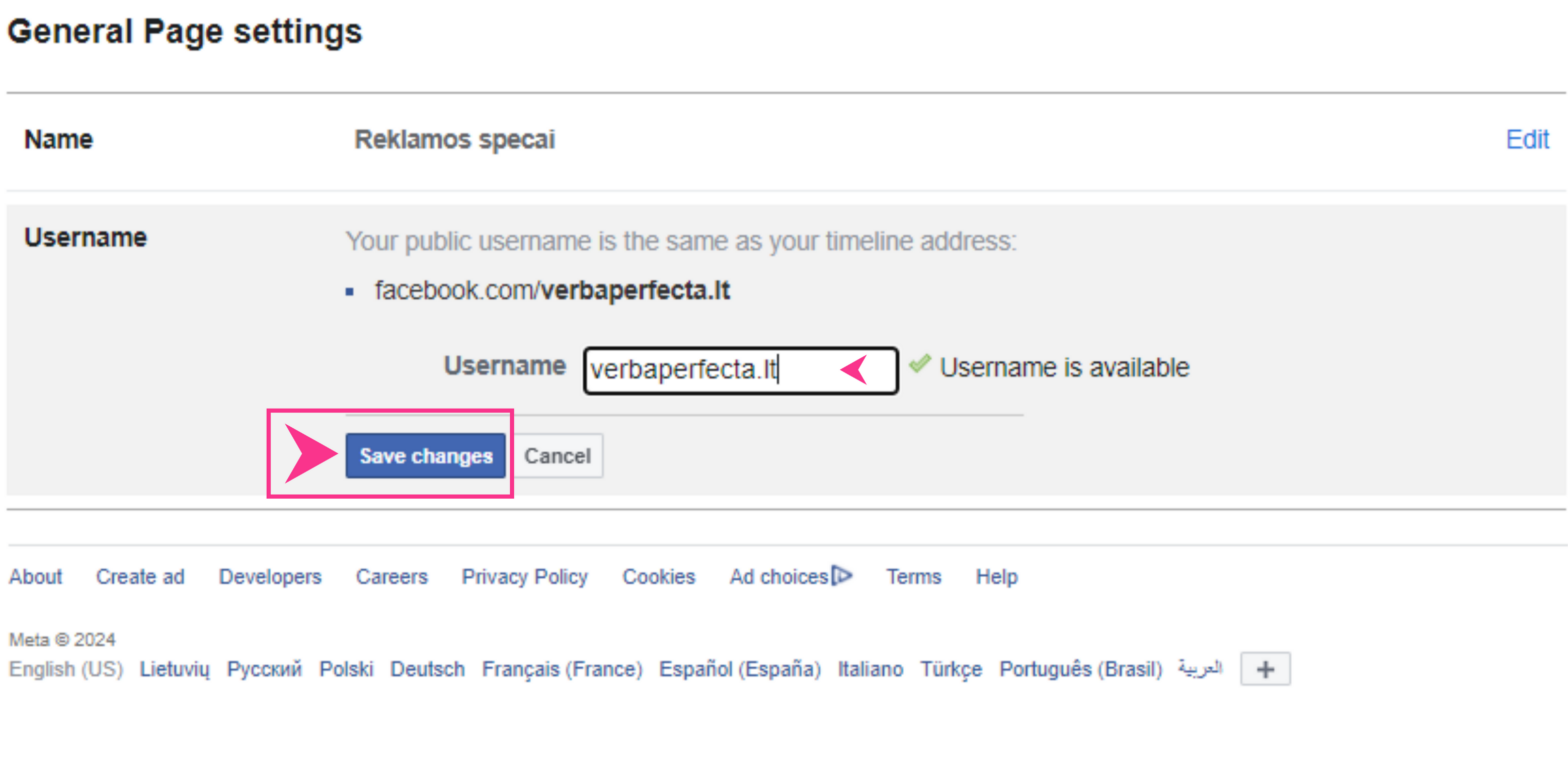View the Privacy Policy page
1568x773 pixels.
525,576
